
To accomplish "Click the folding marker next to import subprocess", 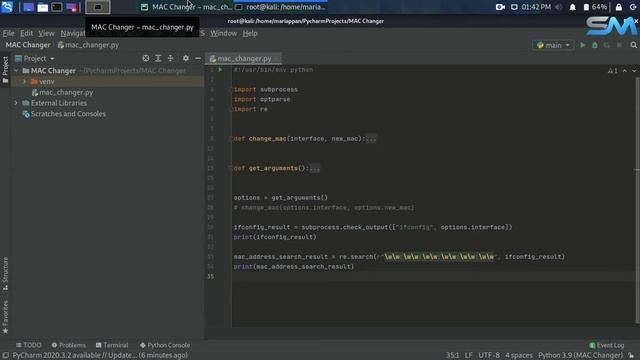I will pyautogui.click(x=232, y=89).
